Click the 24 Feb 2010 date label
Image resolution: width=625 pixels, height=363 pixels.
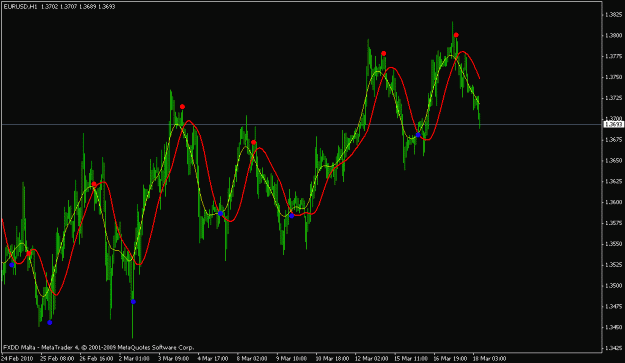click(x=17, y=359)
